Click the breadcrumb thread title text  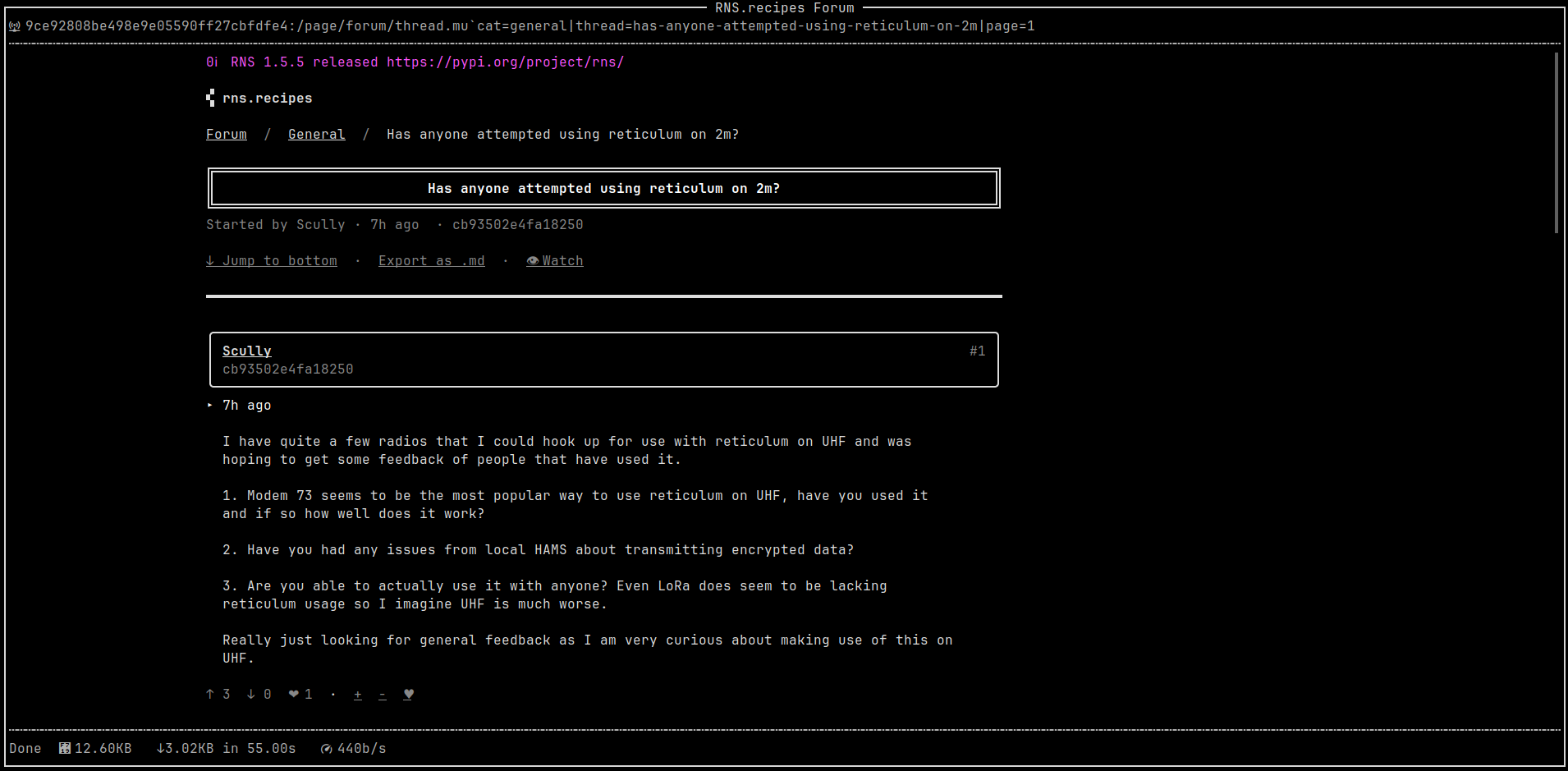pyautogui.click(x=563, y=135)
